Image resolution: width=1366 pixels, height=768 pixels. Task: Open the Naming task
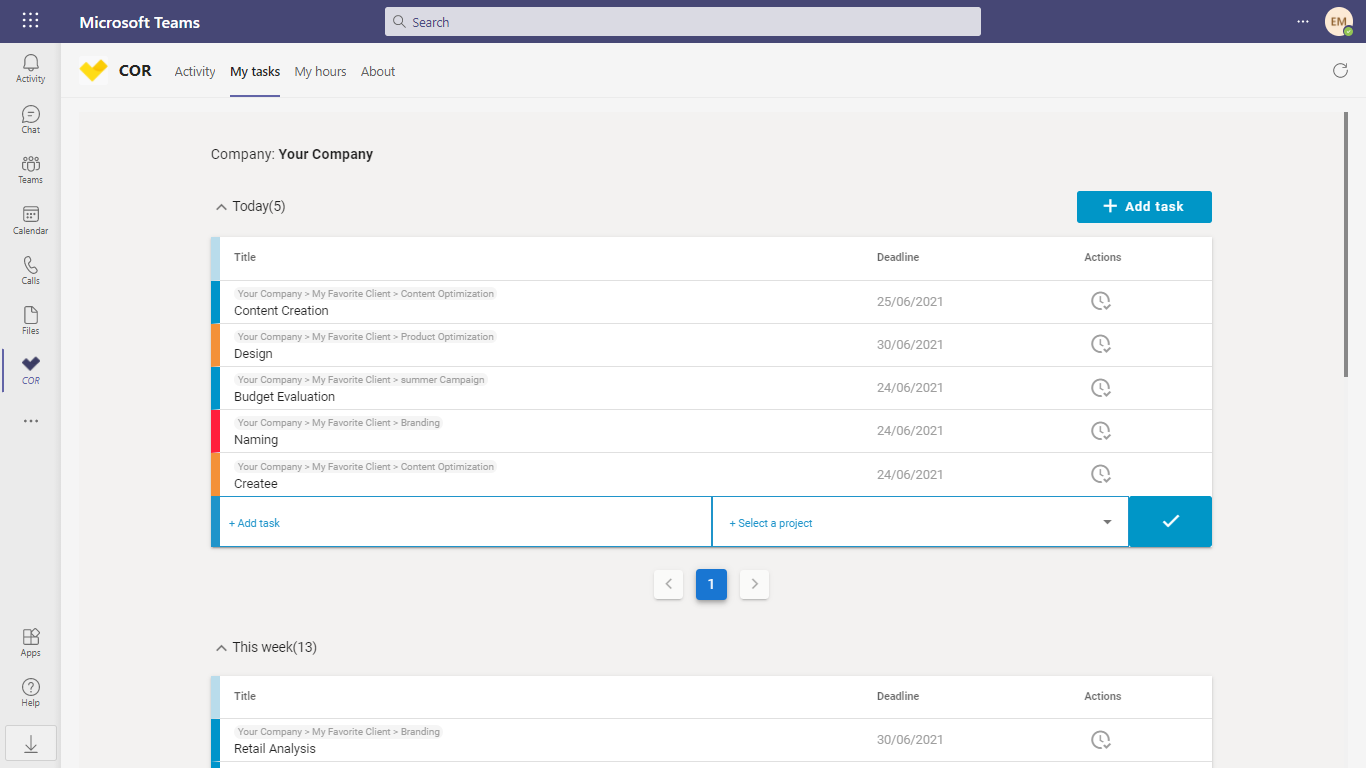[256, 440]
